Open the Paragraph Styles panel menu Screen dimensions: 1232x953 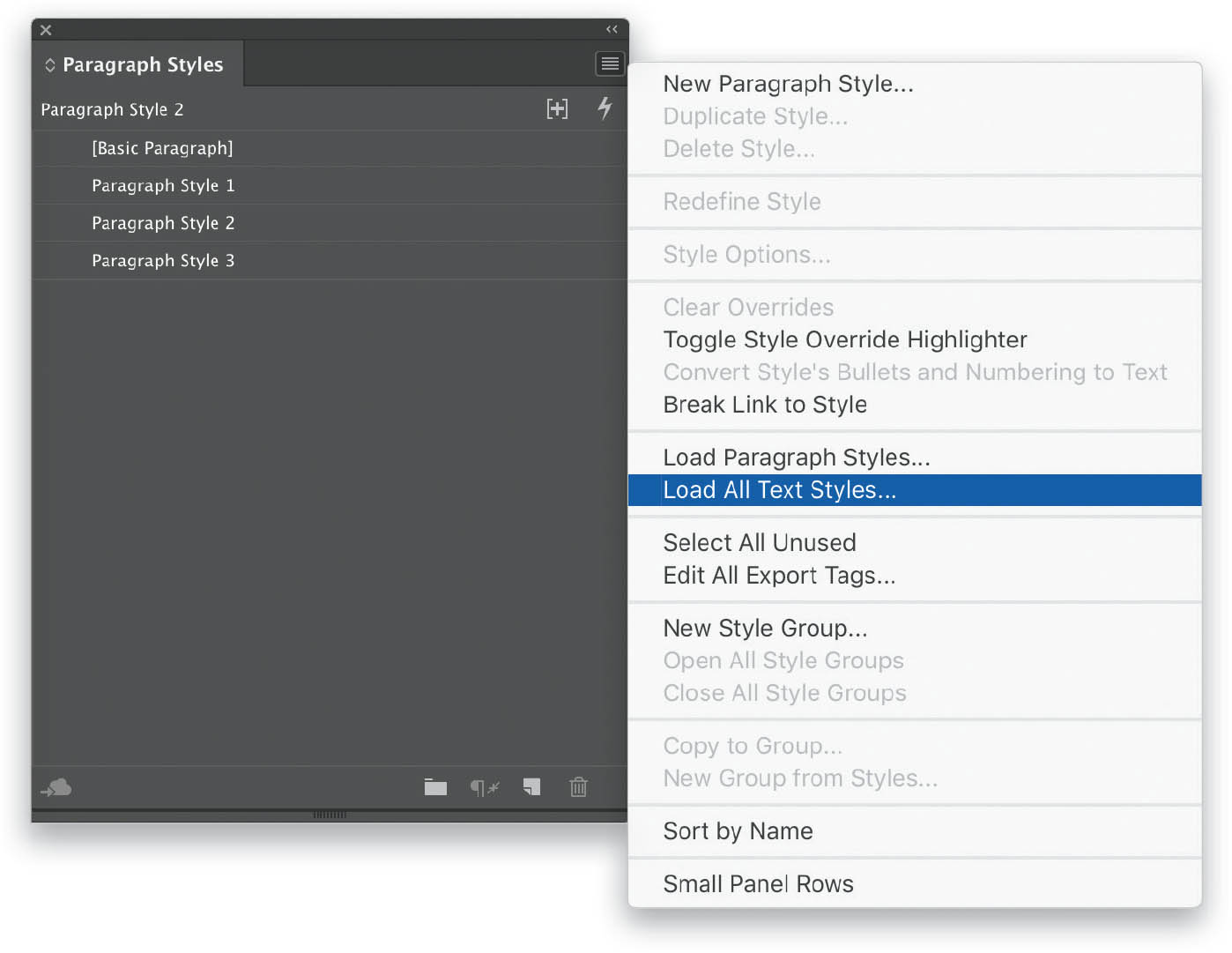609,63
